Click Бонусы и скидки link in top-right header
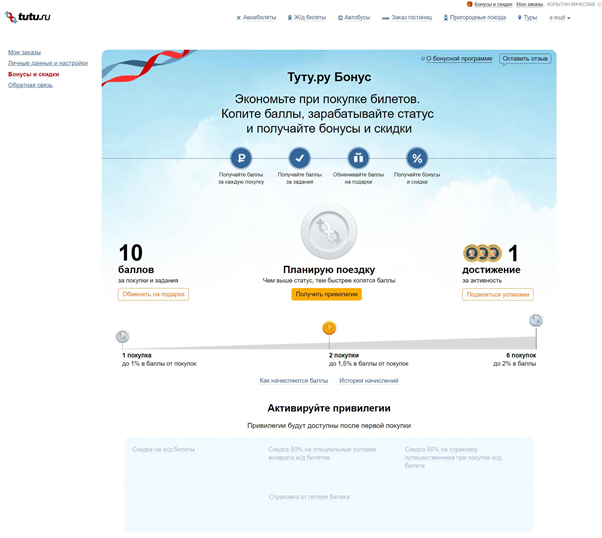Viewport: 602px width, 538px height. [x=493, y=4]
